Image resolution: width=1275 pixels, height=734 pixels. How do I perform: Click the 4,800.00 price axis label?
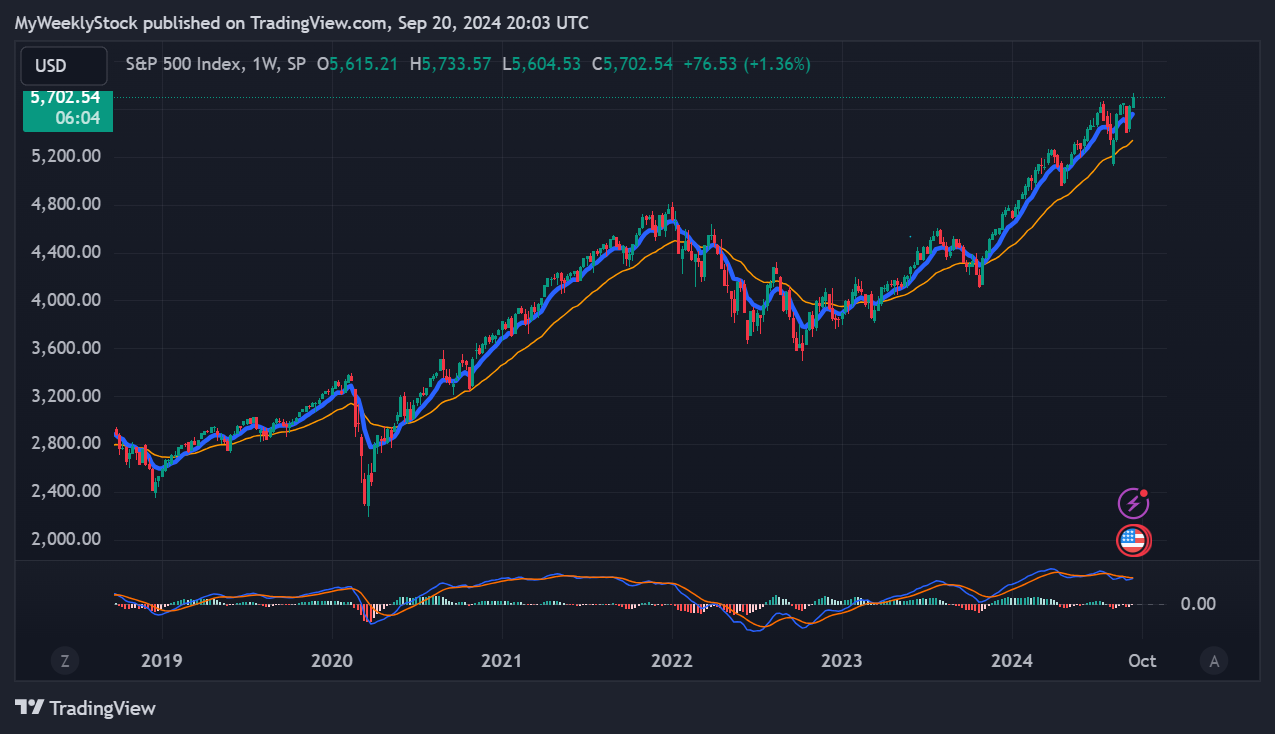[65, 204]
